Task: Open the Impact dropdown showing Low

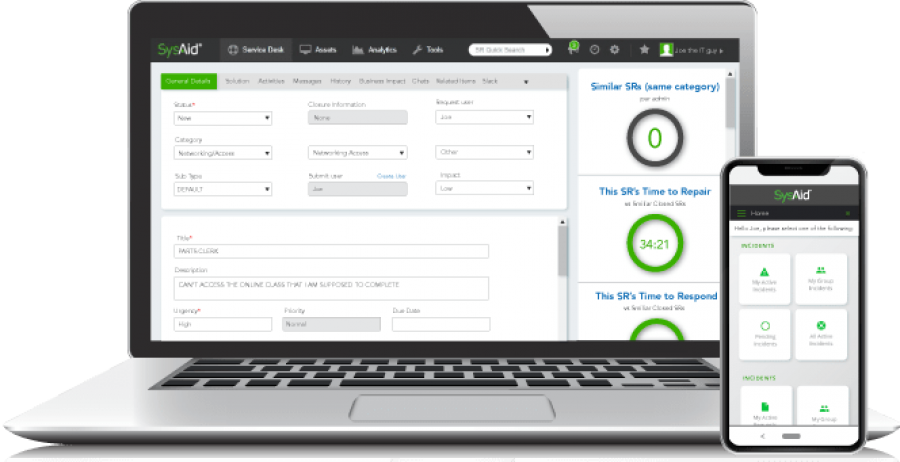Action: [484, 188]
